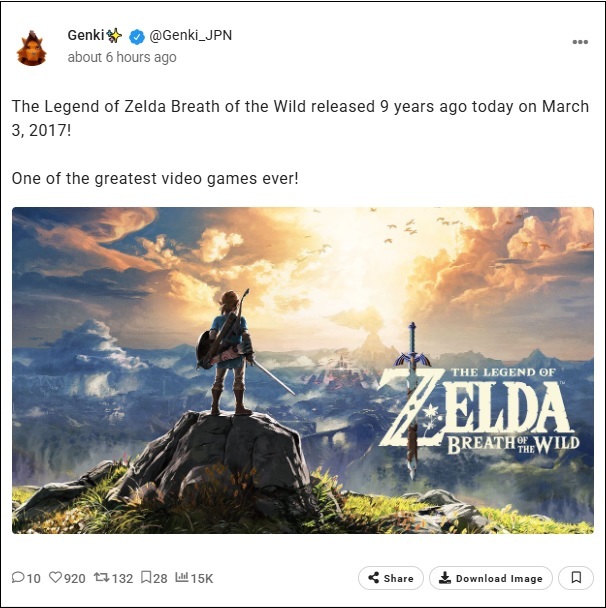Toggle the round bookmark button beside Download Image
606x608 pixels.
(x=576, y=578)
